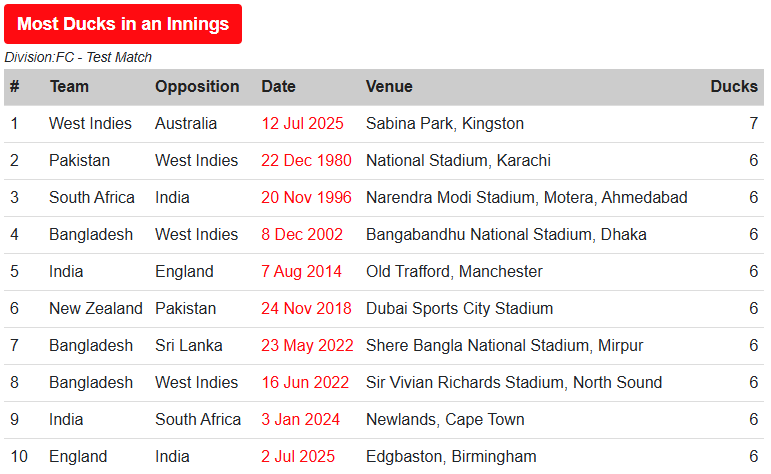Open the 8 Dec 2002 match link

(302, 235)
